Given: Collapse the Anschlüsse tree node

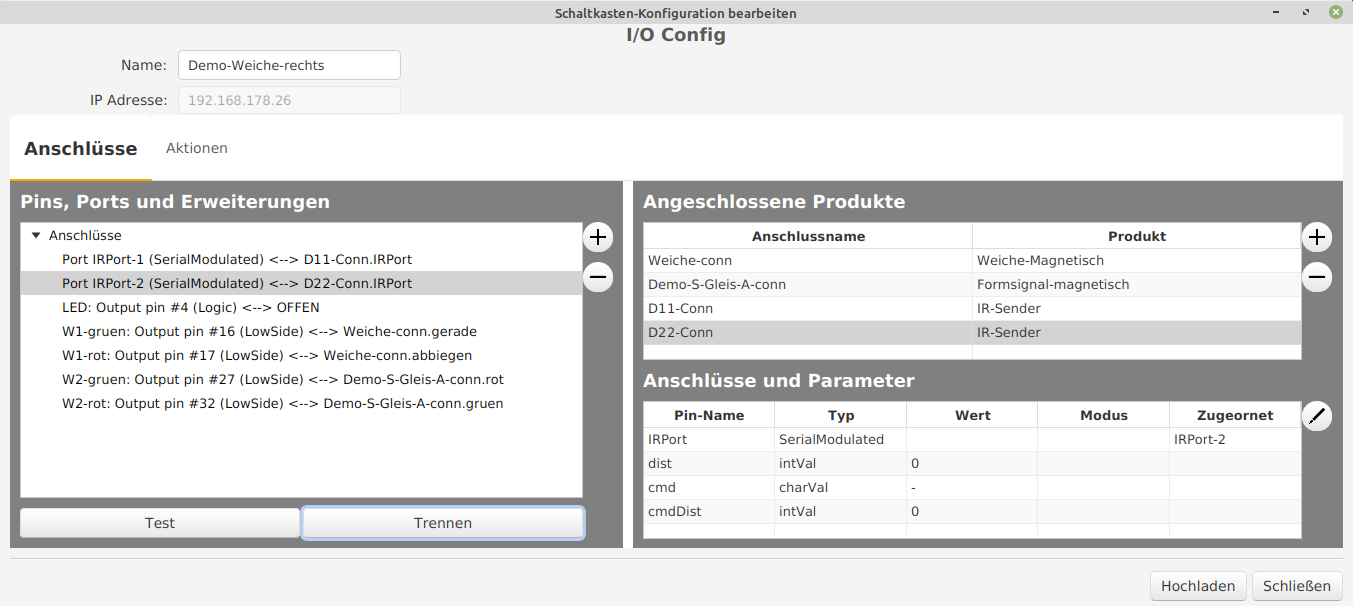Looking at the screenshot, I should tap(37, 235).
